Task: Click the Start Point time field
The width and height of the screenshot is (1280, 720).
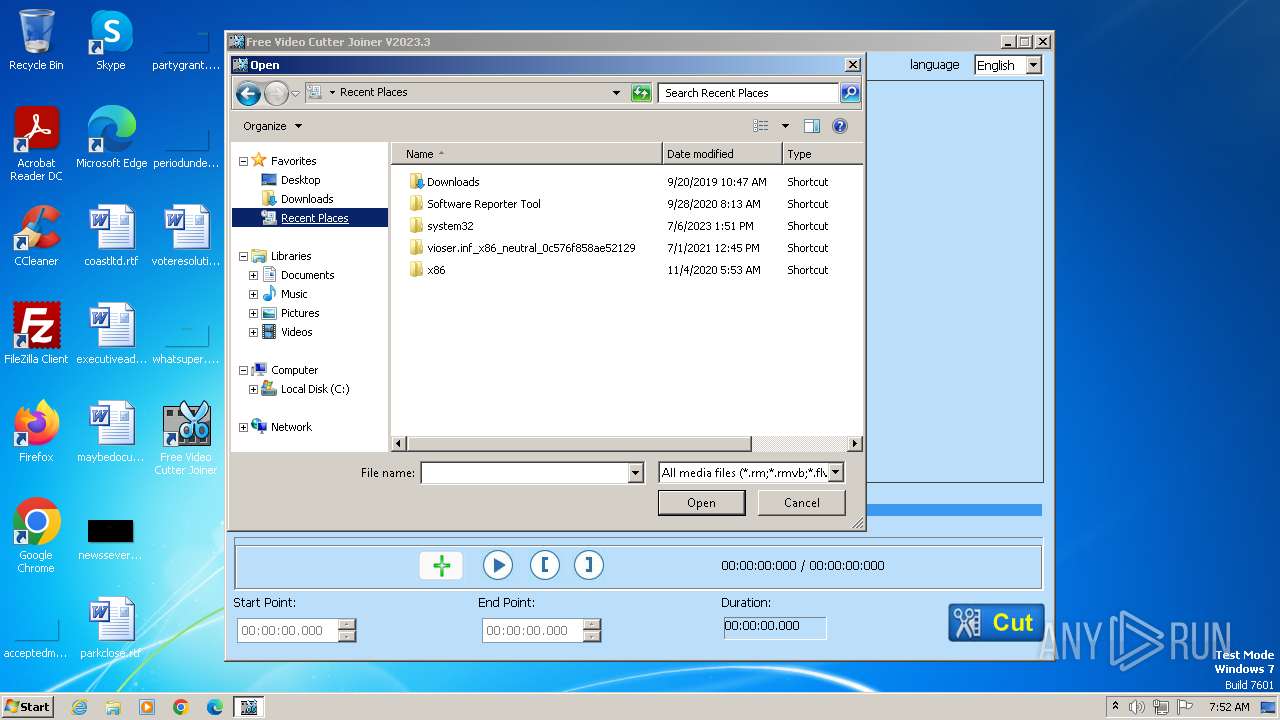Action: click(288, 631)
